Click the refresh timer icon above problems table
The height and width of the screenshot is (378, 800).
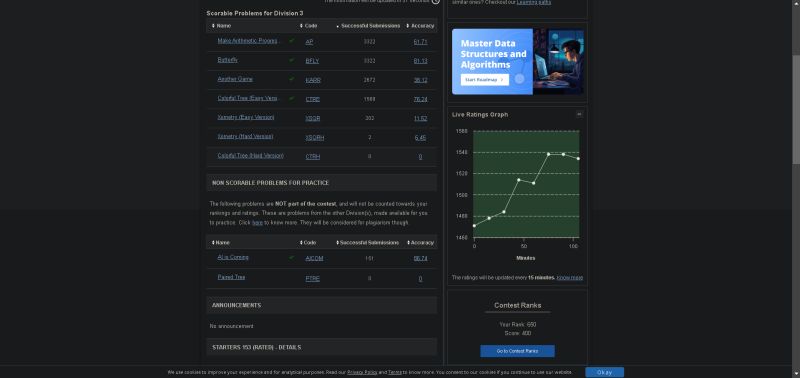pos(435,2)
